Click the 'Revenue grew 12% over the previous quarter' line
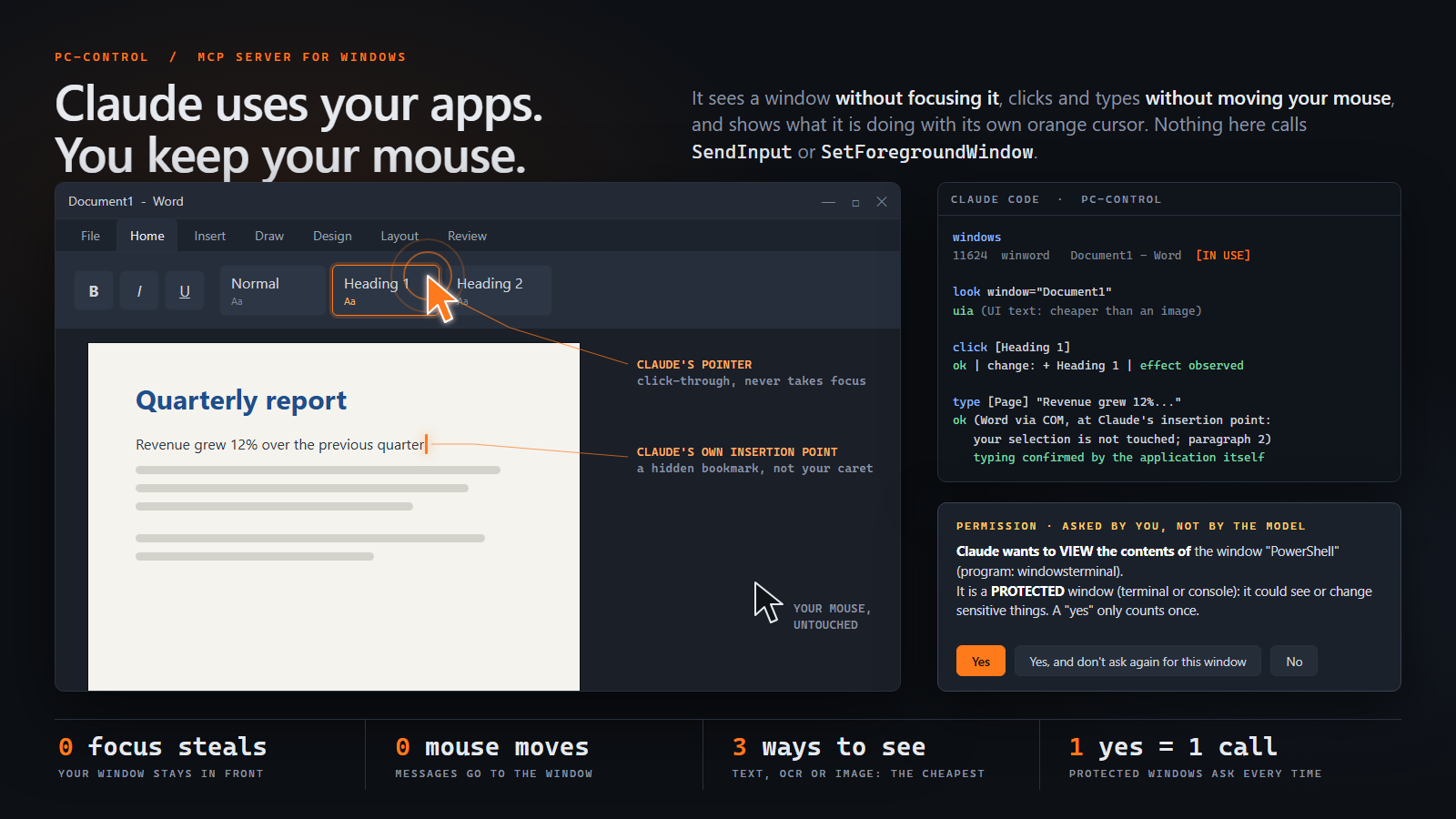This screenshot has height=819, width=1456. click(280, 444)
